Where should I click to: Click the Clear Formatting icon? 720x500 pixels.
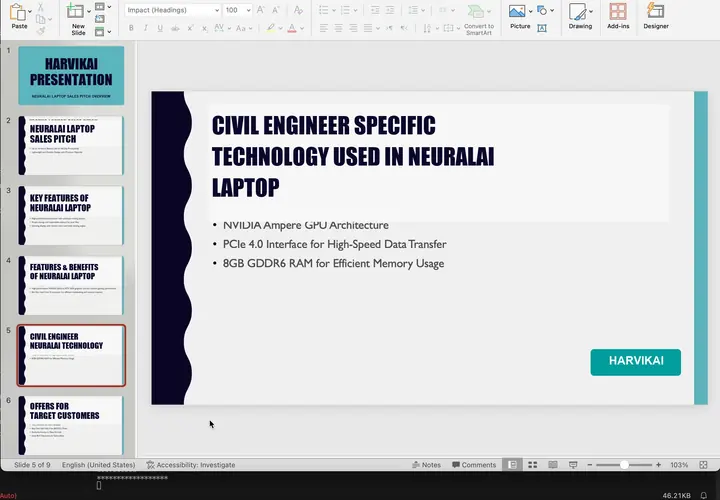pyautogui.click(x=298, y=10)
